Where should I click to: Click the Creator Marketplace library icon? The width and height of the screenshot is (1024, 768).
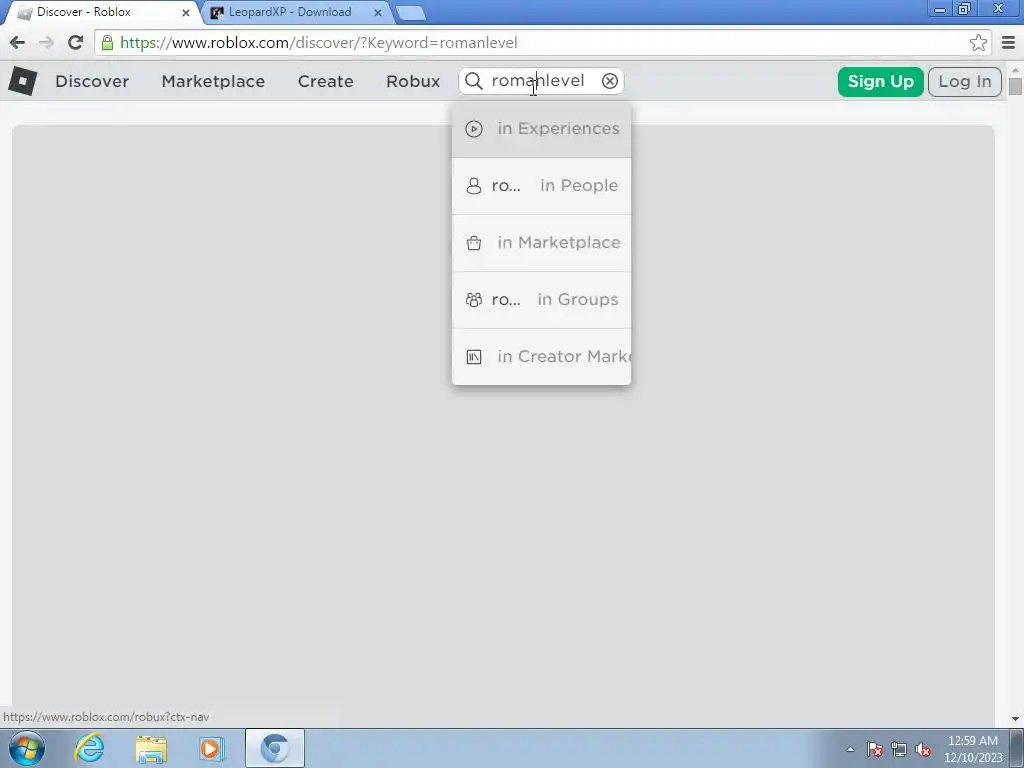[x=474, y=357]
